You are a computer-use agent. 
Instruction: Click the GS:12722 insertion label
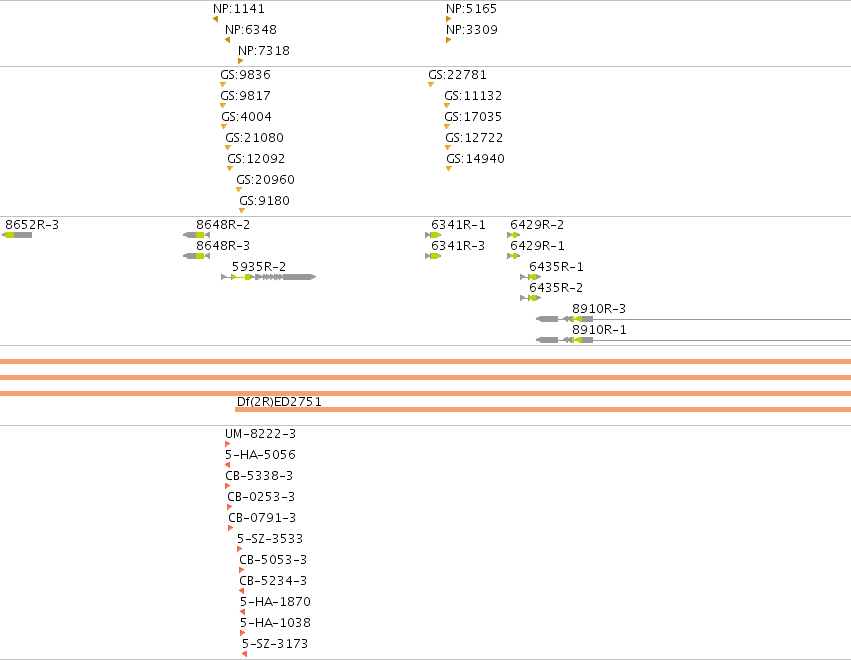point(474,138)
